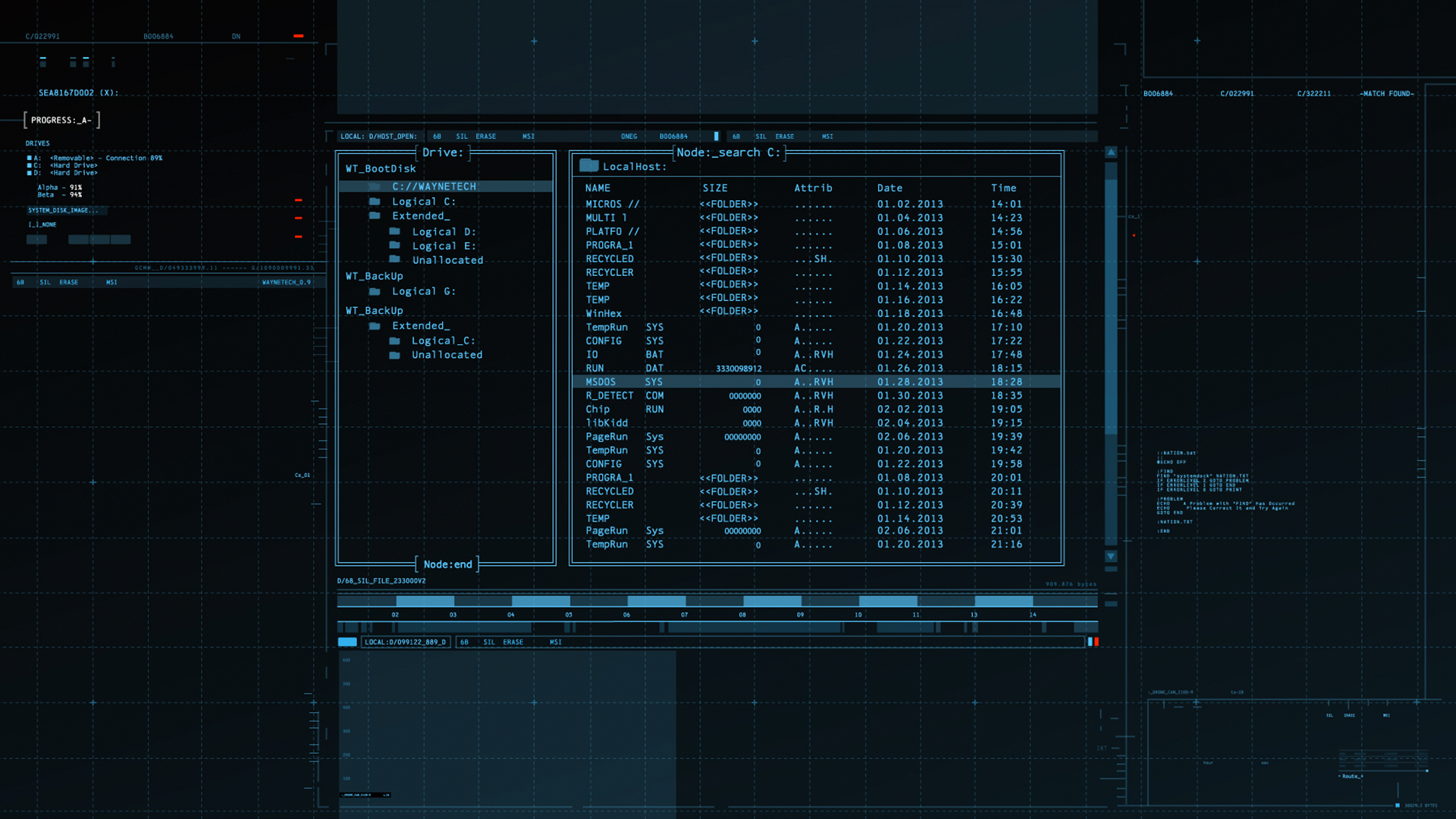Click timeline marker 07
The height and width of the screenshot is (819, 1456).
pyautogui.click(x=684, y=615)
